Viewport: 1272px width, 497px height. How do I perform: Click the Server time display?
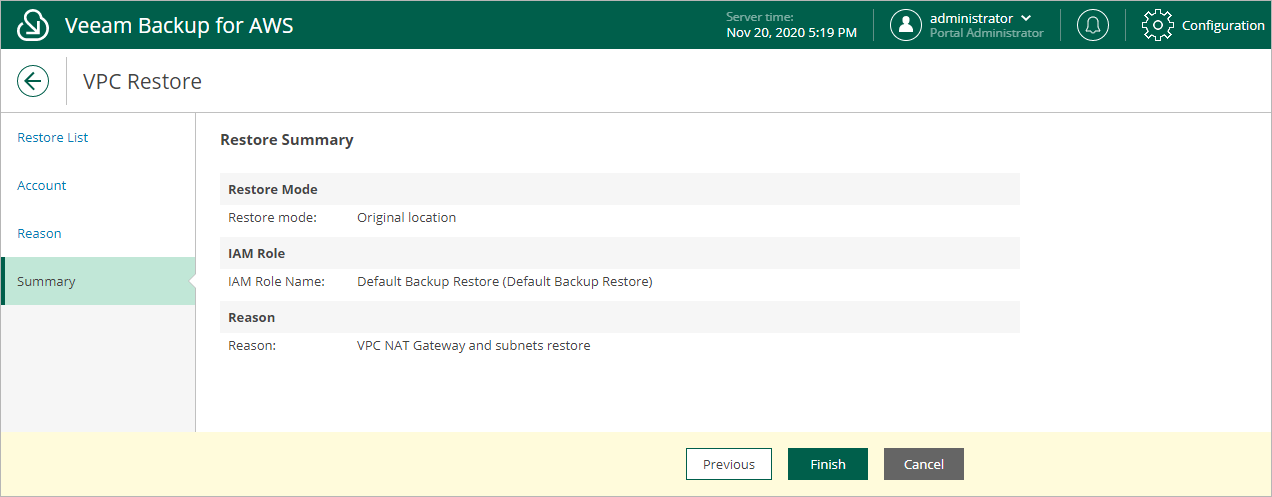(791, 25)
